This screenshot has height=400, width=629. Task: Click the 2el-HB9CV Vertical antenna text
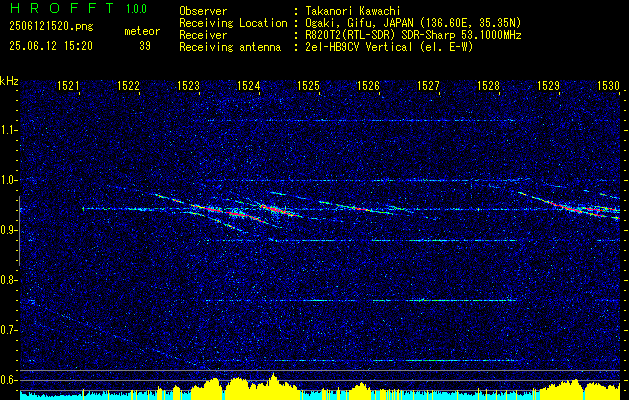click(x=390, y=47)
